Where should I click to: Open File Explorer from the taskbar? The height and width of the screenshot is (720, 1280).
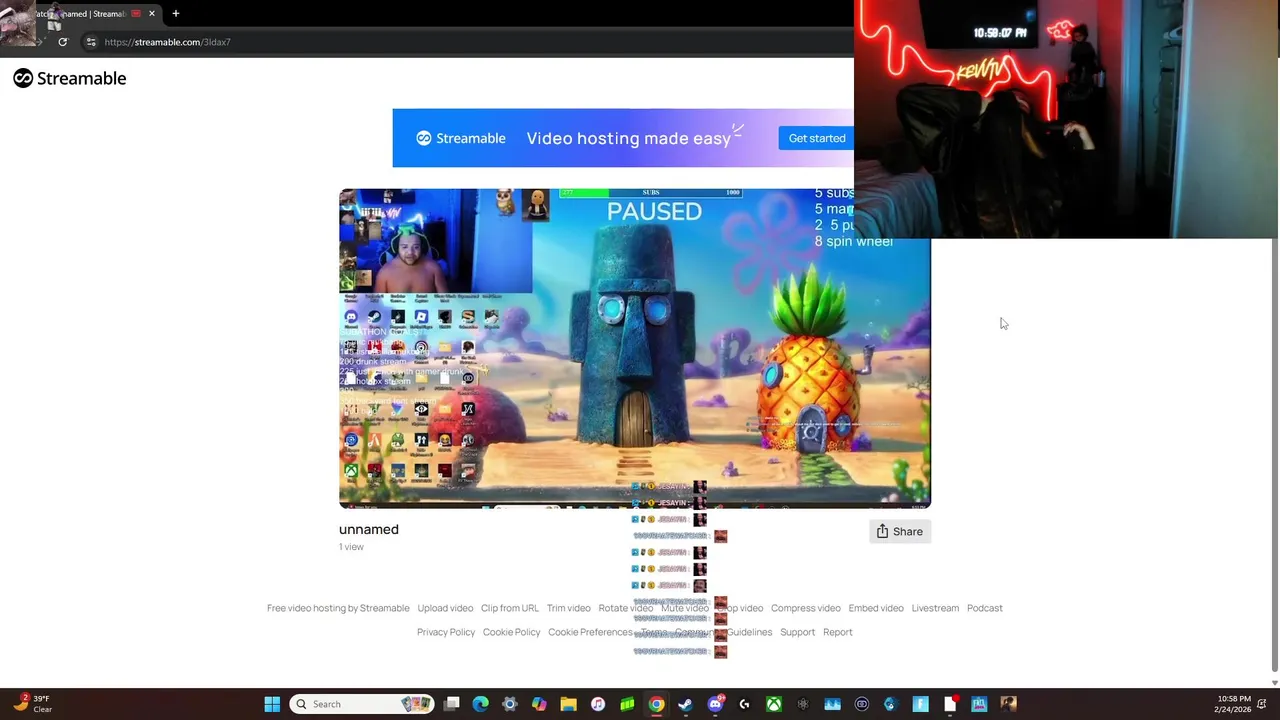pos(568,704)
